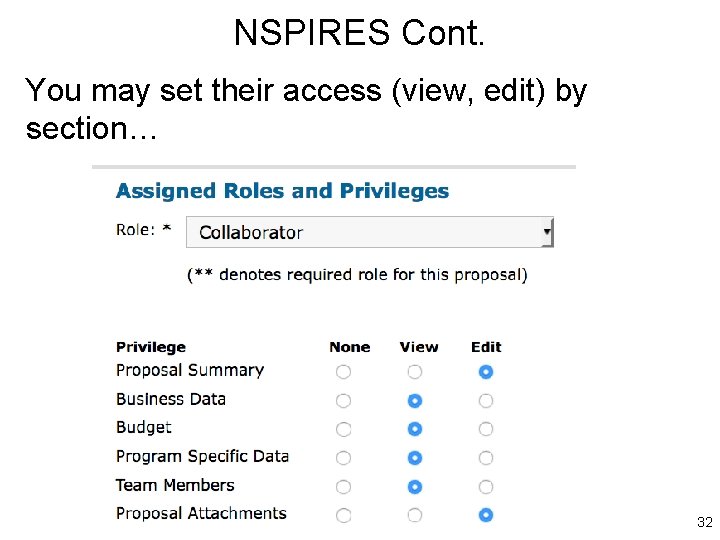Set Business Data privilege to None
720x540 pixels.
[344, 401]
